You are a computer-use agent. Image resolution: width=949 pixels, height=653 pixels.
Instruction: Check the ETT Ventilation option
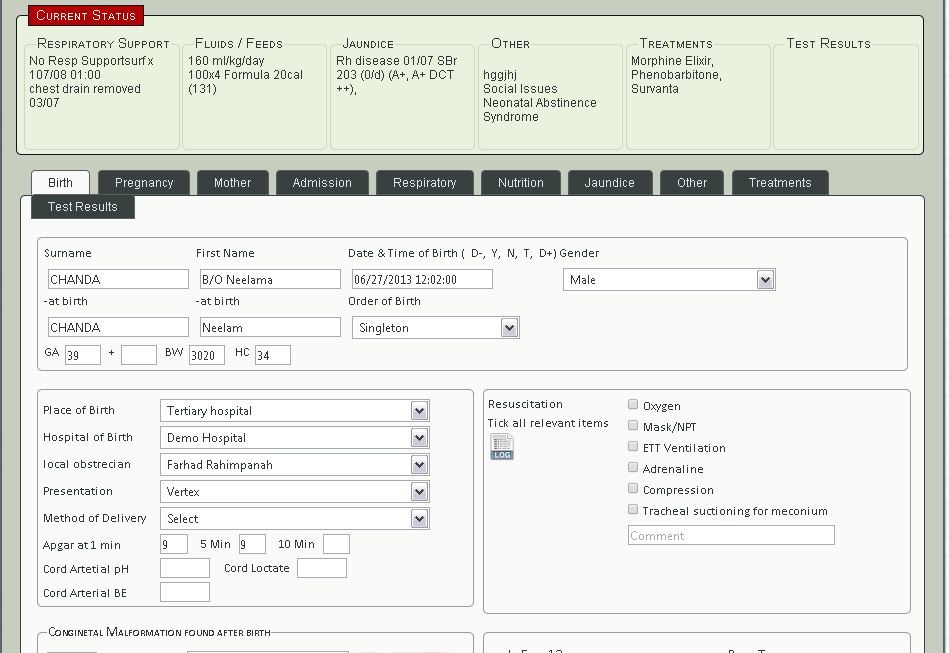[x=633, y=447]
